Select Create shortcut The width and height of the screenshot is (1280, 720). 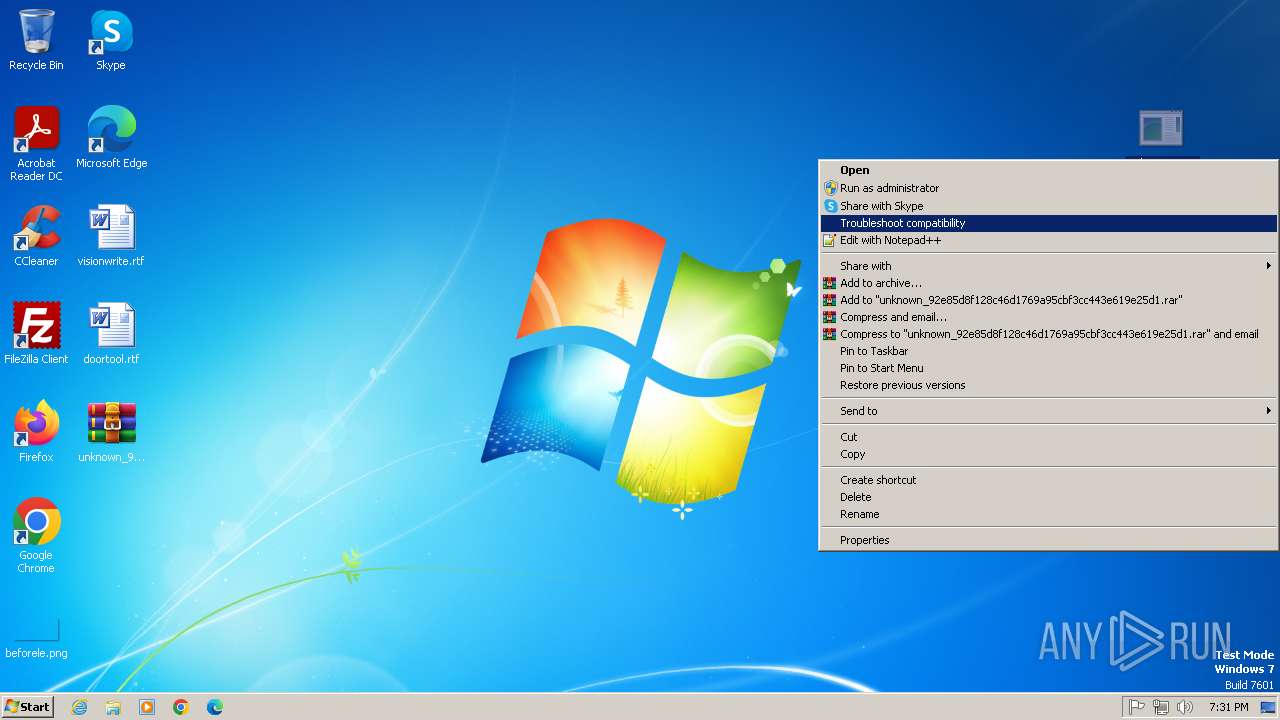click(x=1048, y=480)
